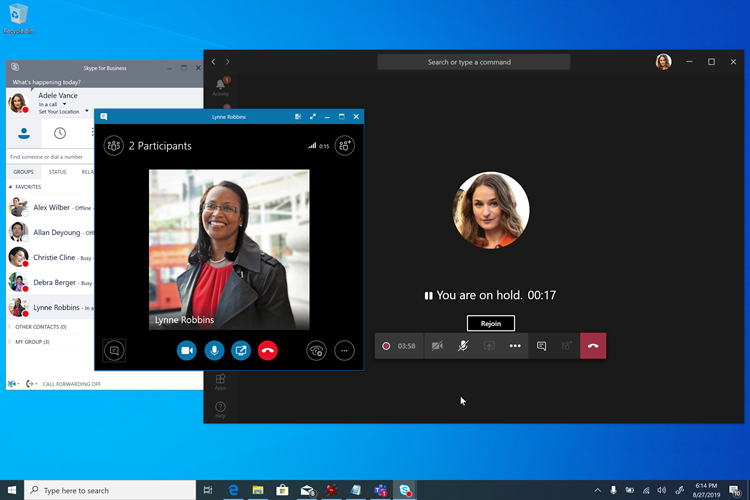Open Action Center notifications
750x500 pixels.
click(735, 490)
